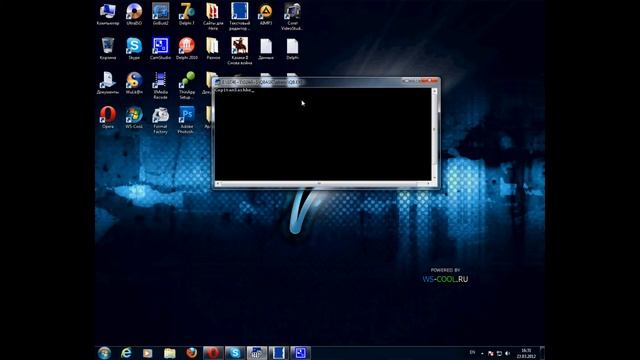
Task: Click console vertical scrollbar down arrow
Action: pos(434,178)
